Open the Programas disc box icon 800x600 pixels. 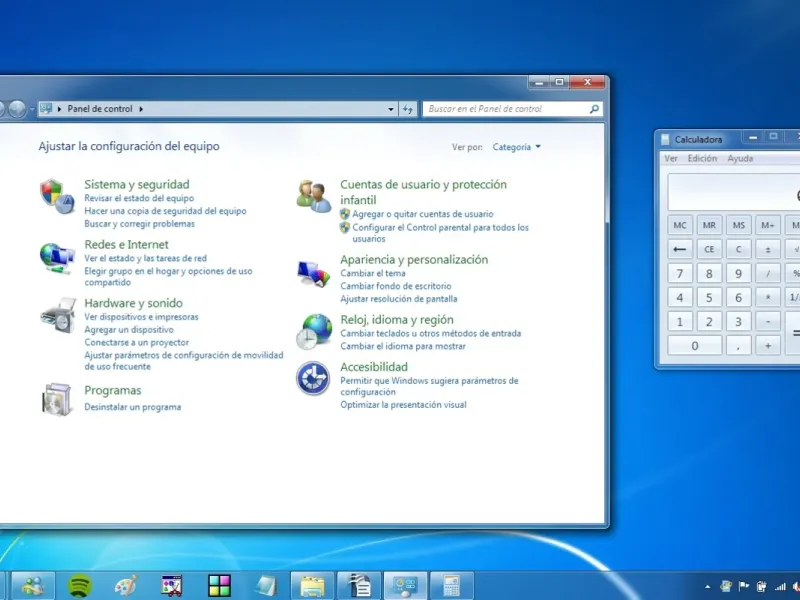coord(56,399)
